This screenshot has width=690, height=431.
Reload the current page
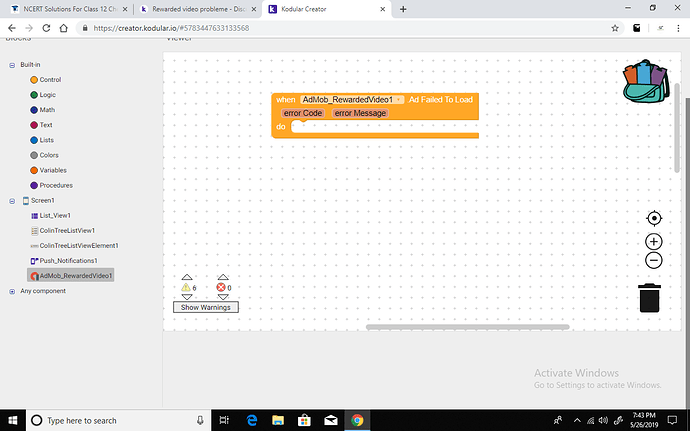pyautogui.click(x=46, y=28)
